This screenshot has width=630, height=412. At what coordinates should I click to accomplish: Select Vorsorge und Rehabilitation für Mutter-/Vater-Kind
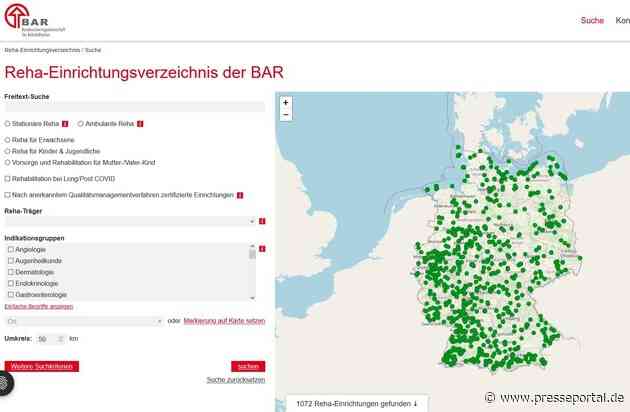click(x=7, y=162)
